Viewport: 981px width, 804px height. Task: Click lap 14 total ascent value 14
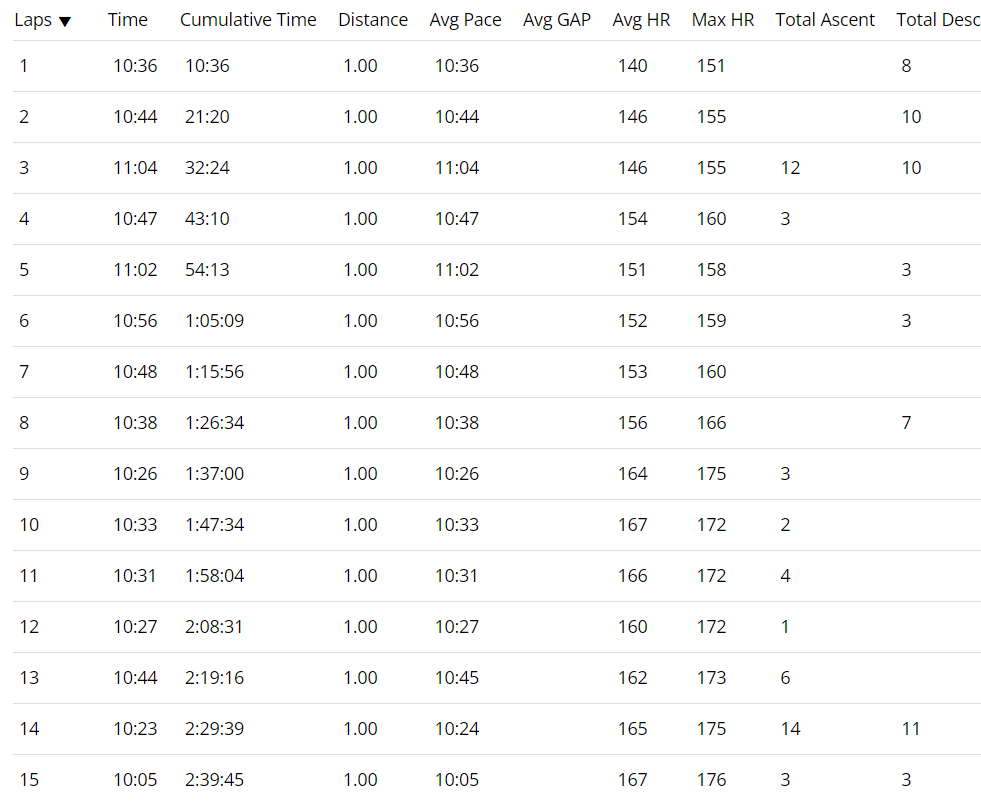(x=790, y=729)
